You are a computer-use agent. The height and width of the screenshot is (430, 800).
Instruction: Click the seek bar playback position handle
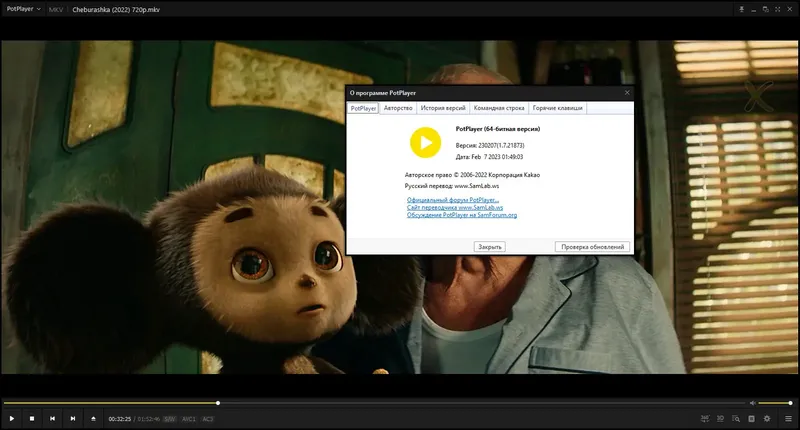[218, 403]
